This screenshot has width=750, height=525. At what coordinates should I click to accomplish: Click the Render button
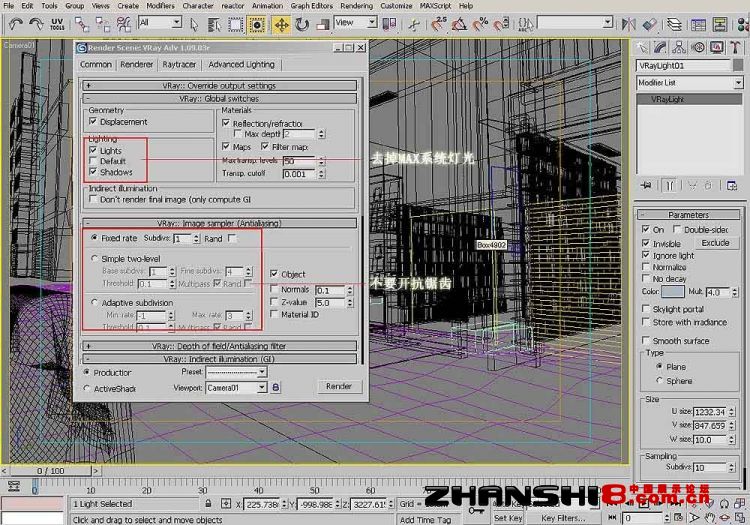339,386
